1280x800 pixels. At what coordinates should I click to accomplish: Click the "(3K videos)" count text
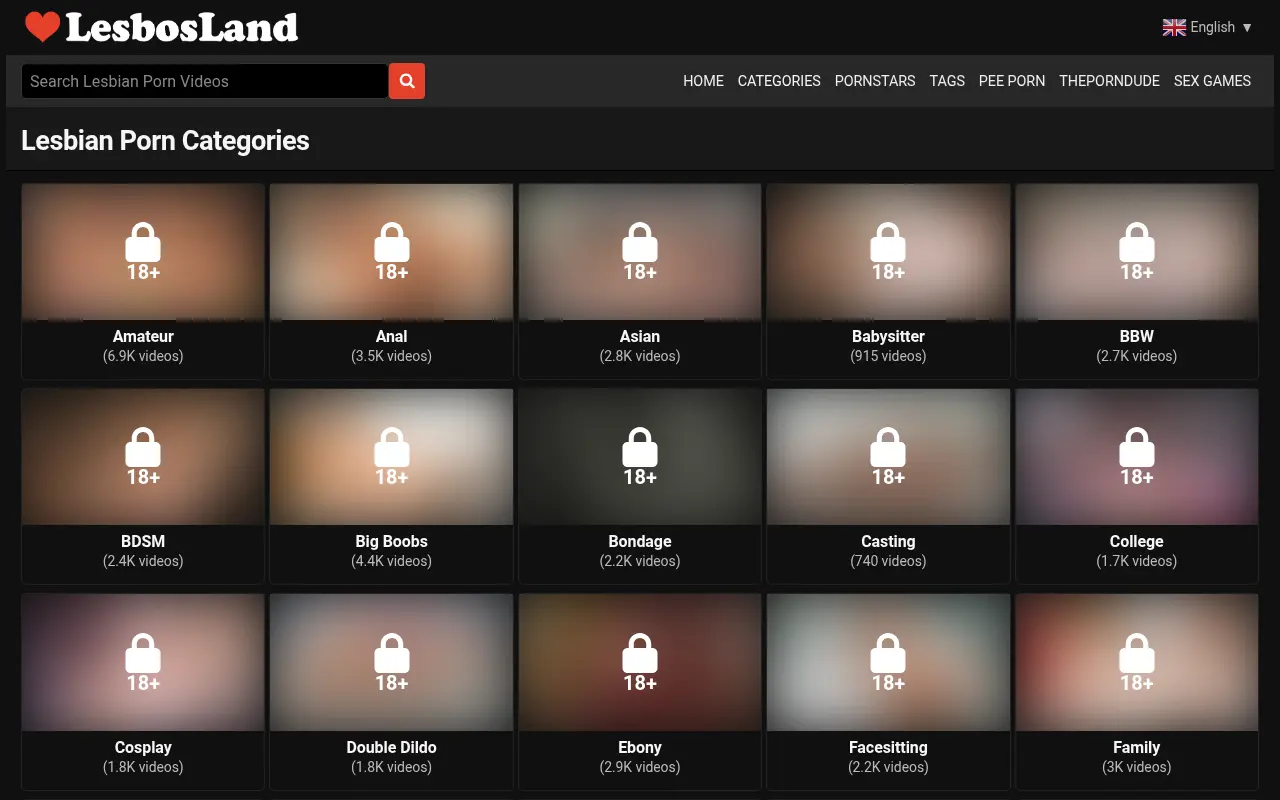point(1137,767)
